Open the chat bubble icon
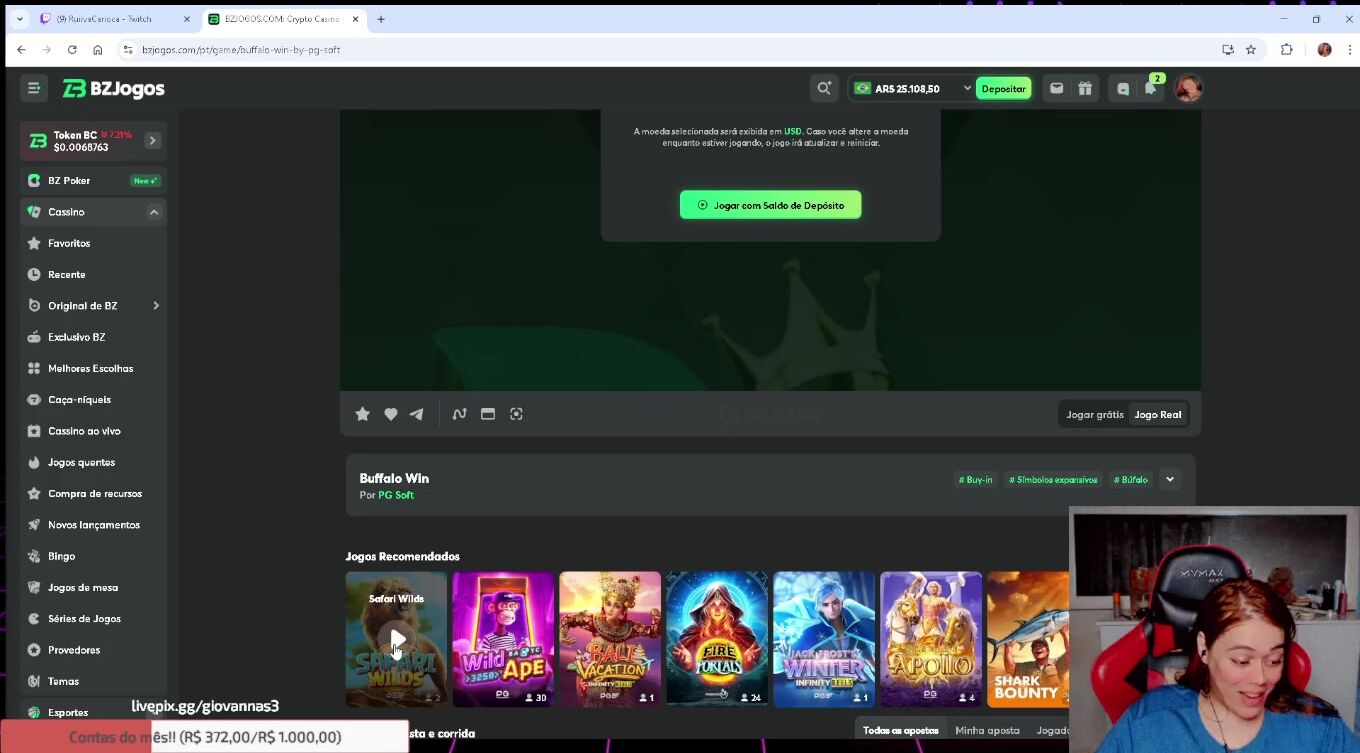Viewport: 1360px width, 753px height. tap(1123, 88)
